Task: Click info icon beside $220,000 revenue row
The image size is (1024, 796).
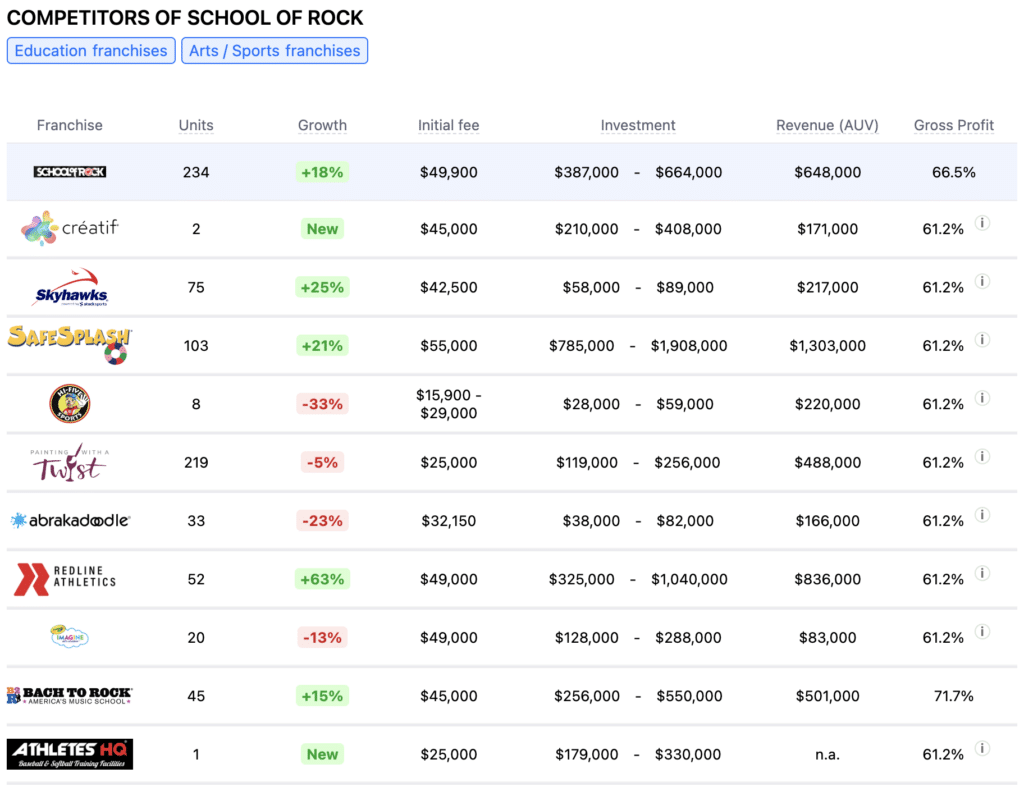Action: pos(982,398)
